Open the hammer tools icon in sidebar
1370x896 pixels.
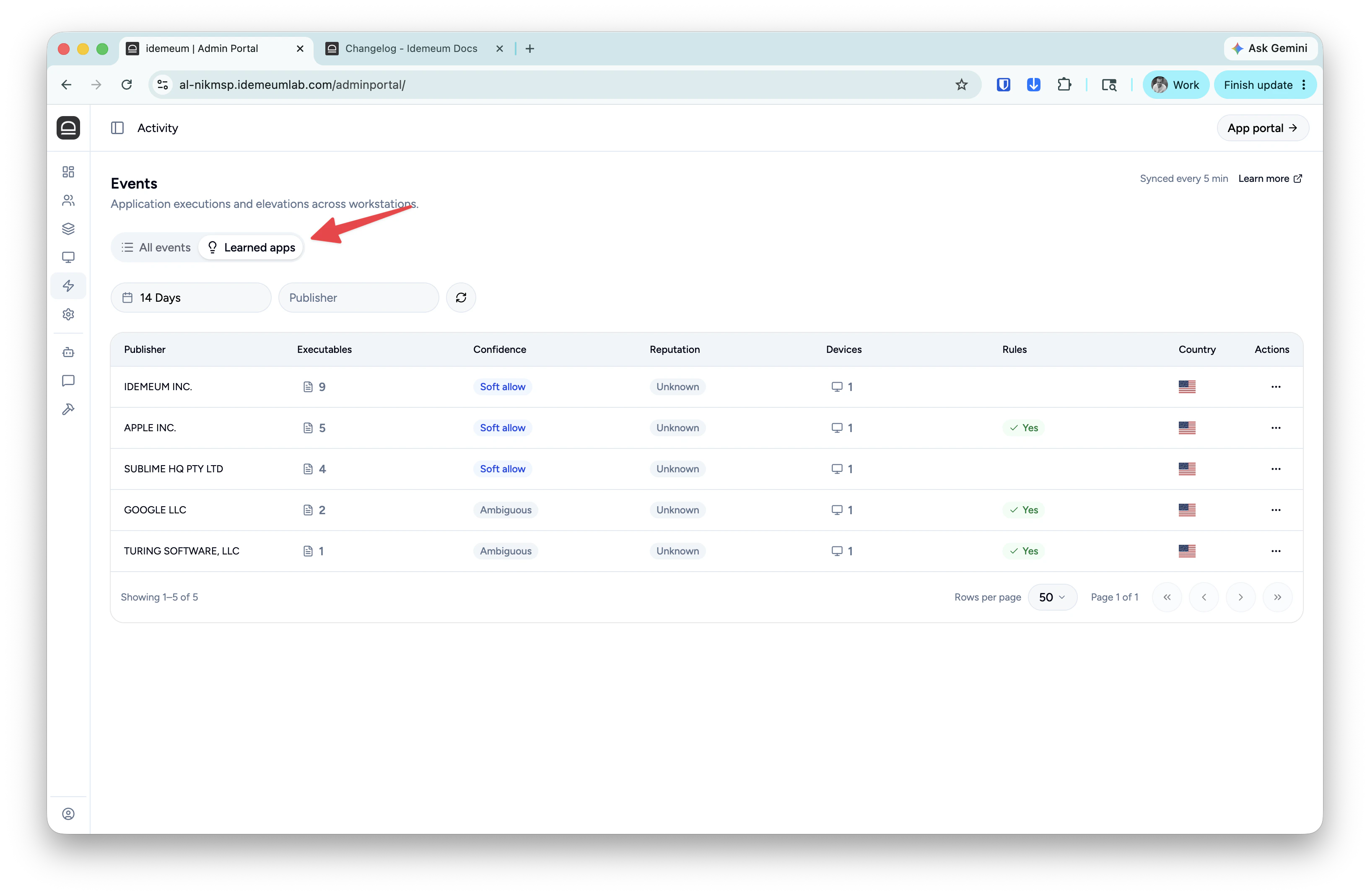(x=68, y=409)
